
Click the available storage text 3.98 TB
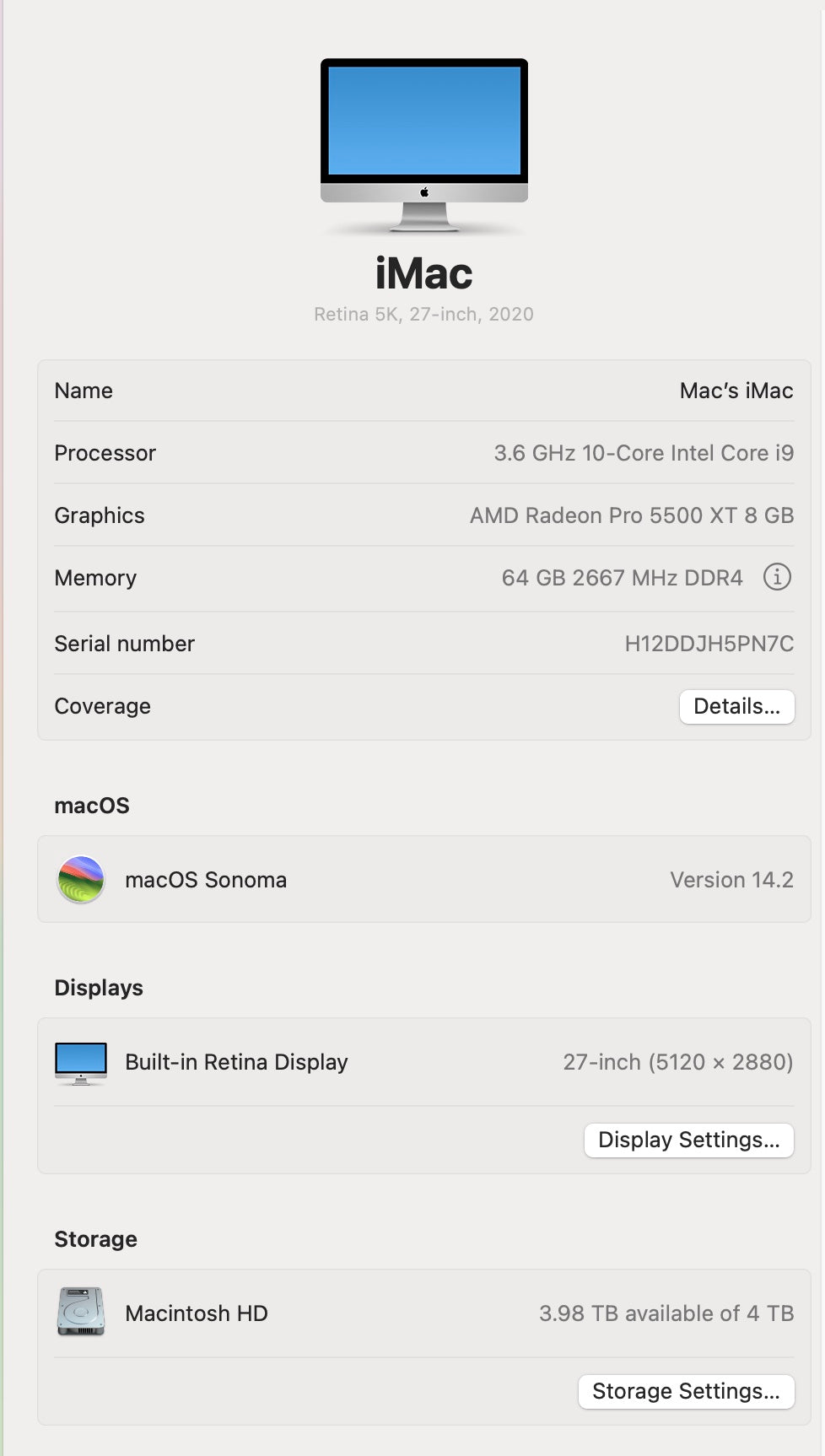coord(666,1313)
